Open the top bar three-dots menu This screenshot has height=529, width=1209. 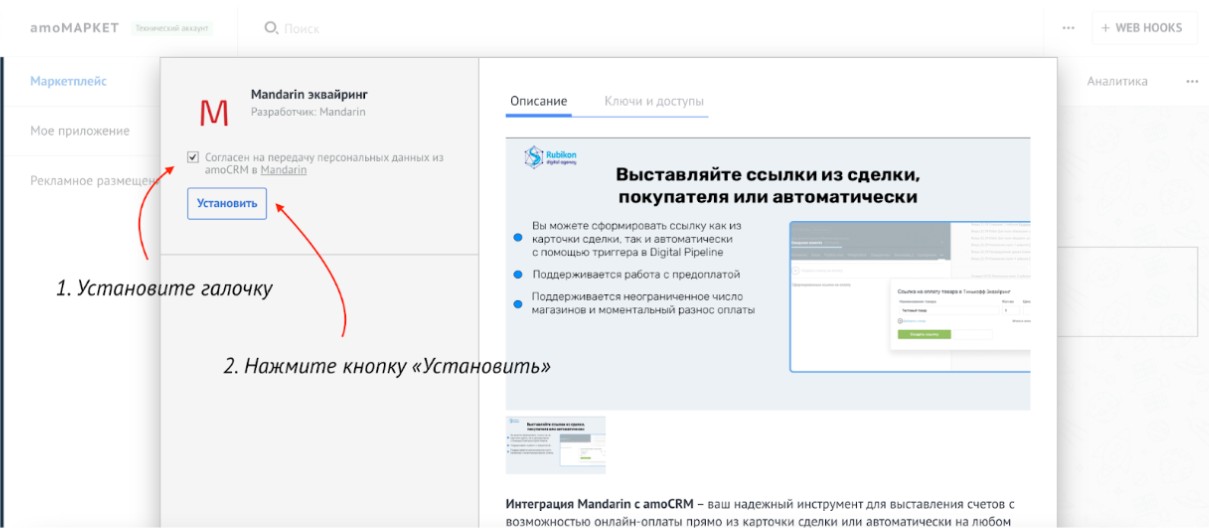click(1069, 28)
